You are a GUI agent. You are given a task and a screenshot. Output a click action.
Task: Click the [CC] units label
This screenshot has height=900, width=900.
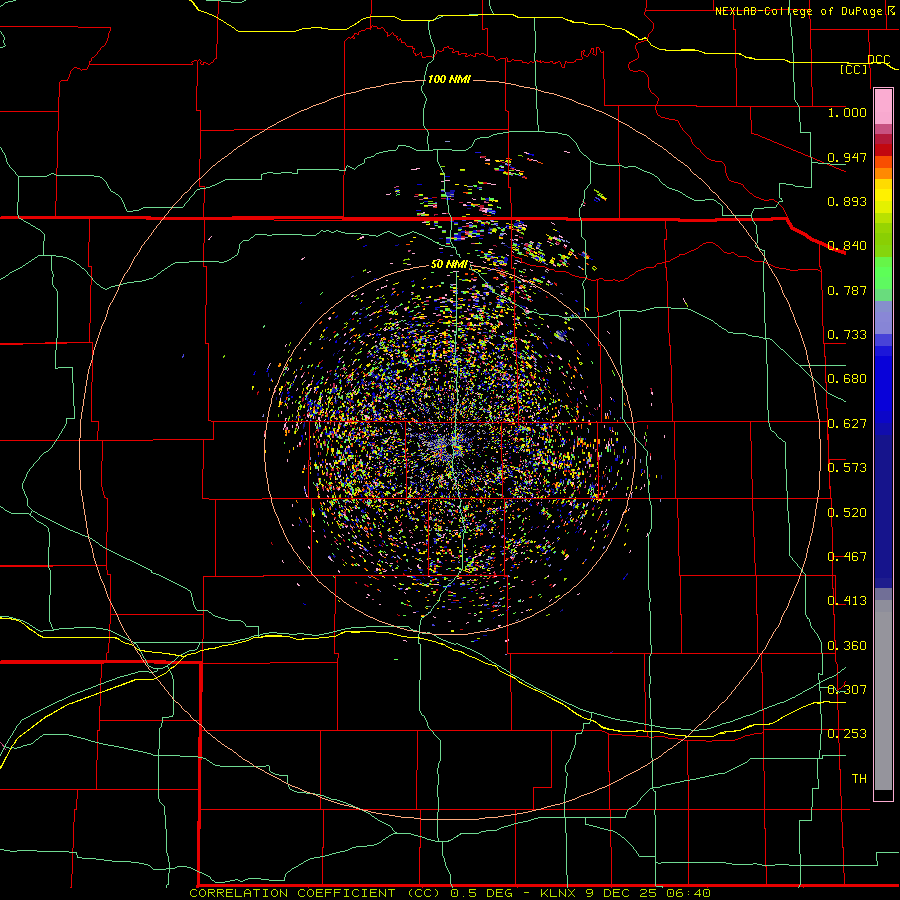pos(854,70)
